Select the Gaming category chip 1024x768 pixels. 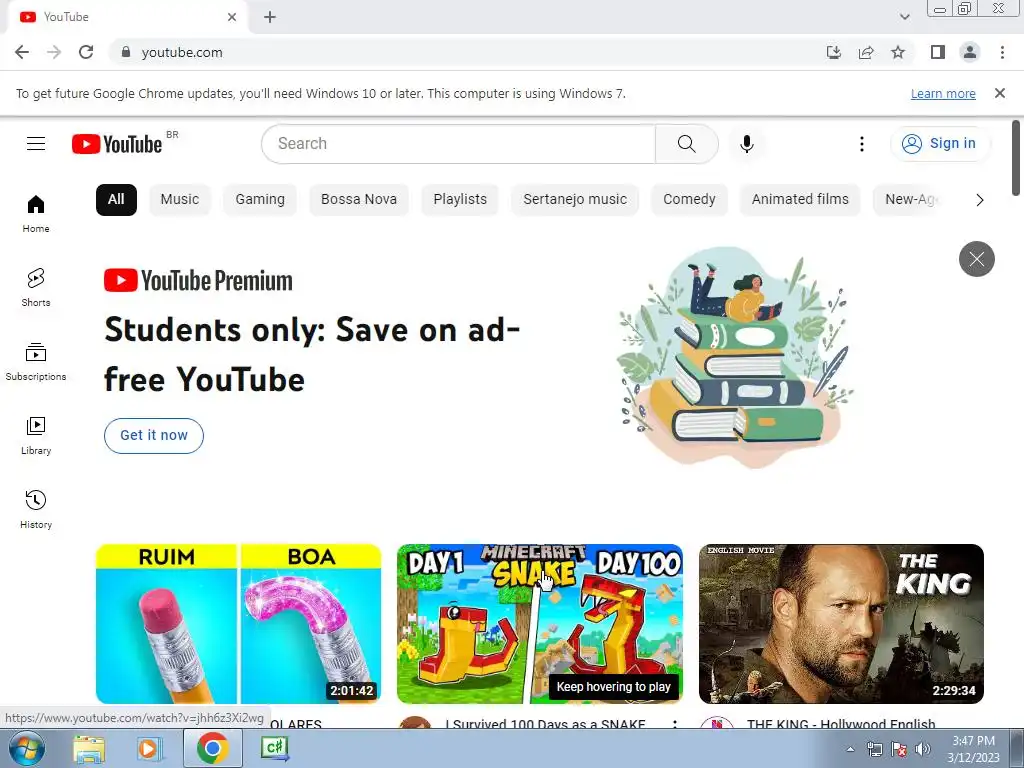[260, 200]
